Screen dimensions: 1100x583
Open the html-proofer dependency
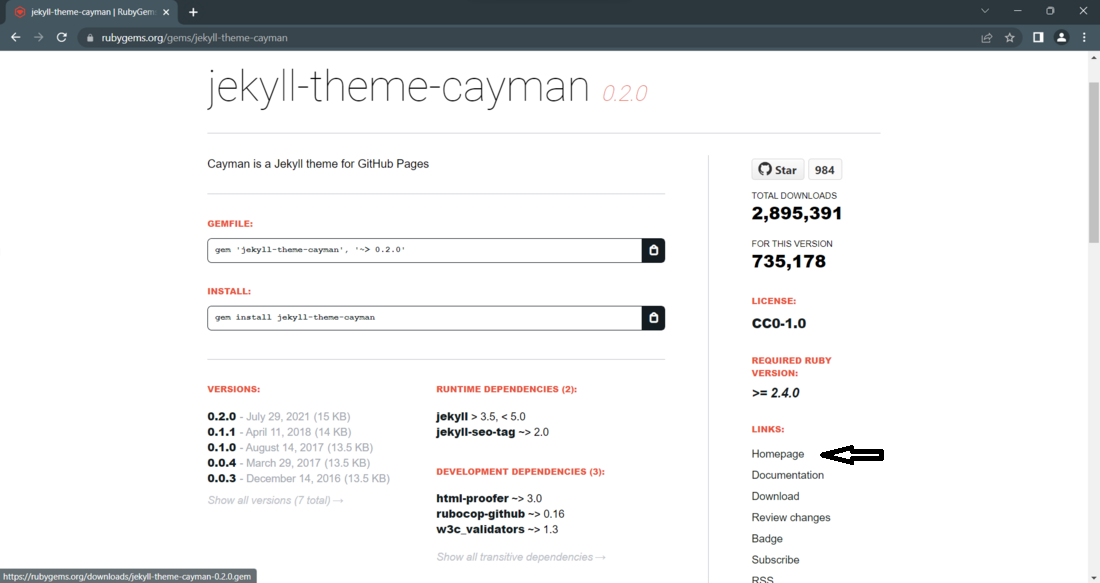point(472,498)
